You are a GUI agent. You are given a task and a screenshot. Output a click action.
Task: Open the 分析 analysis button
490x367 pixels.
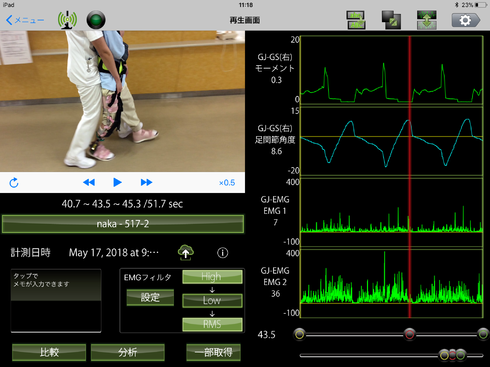(x=128, y=352)
